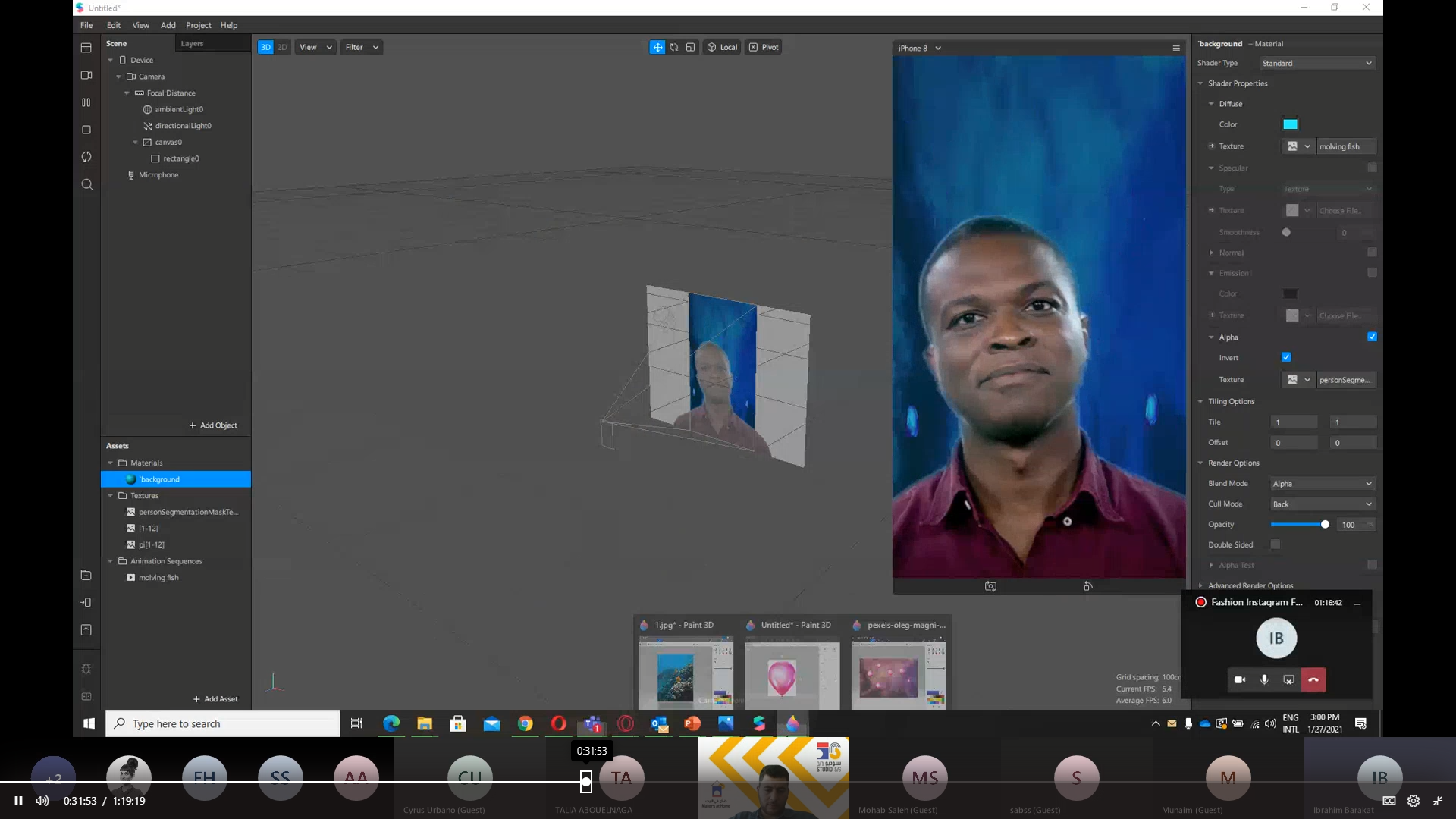Viewport: 1456px width, 819px height.
Task: Enable the Alpha checkbox
Action: [x=1372, y=337]
